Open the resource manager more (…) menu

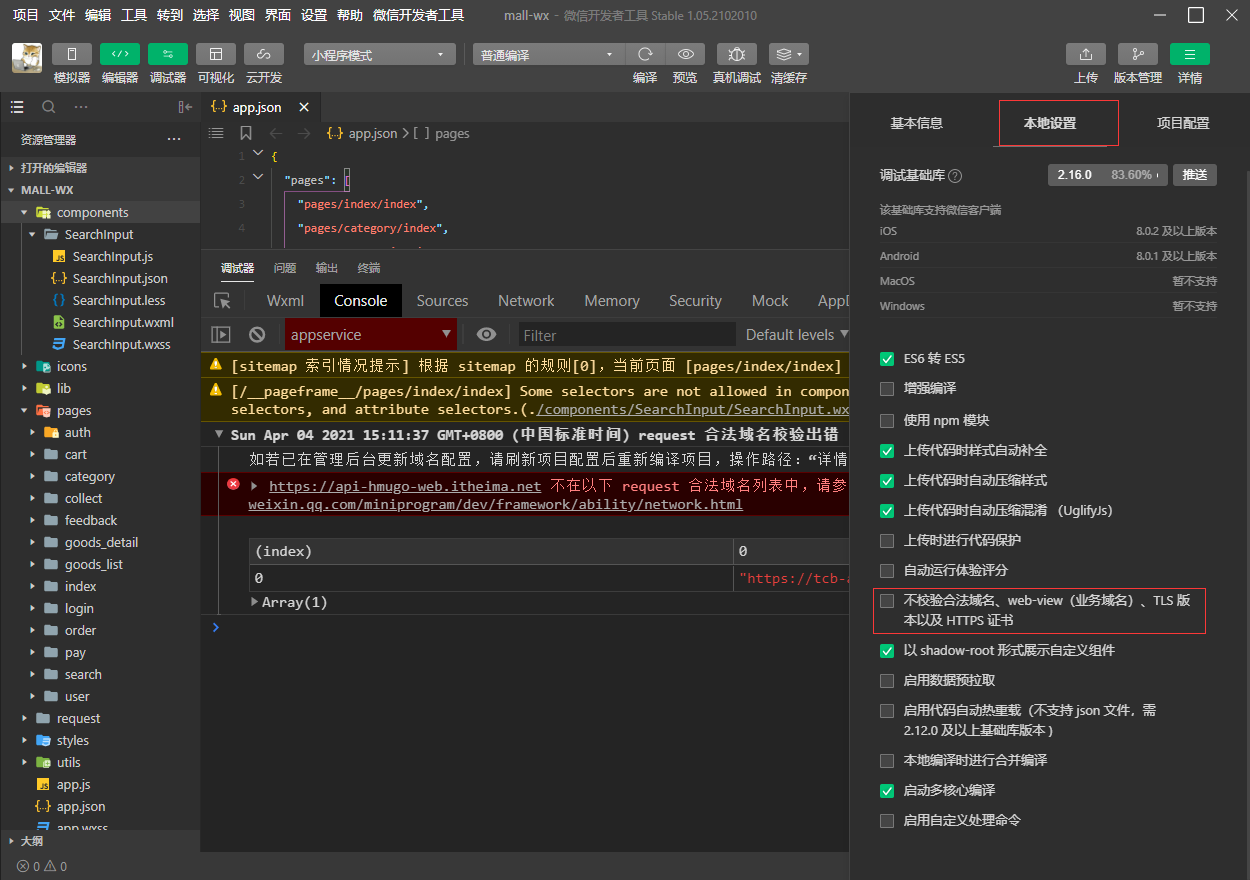click(x=174, y=140)
